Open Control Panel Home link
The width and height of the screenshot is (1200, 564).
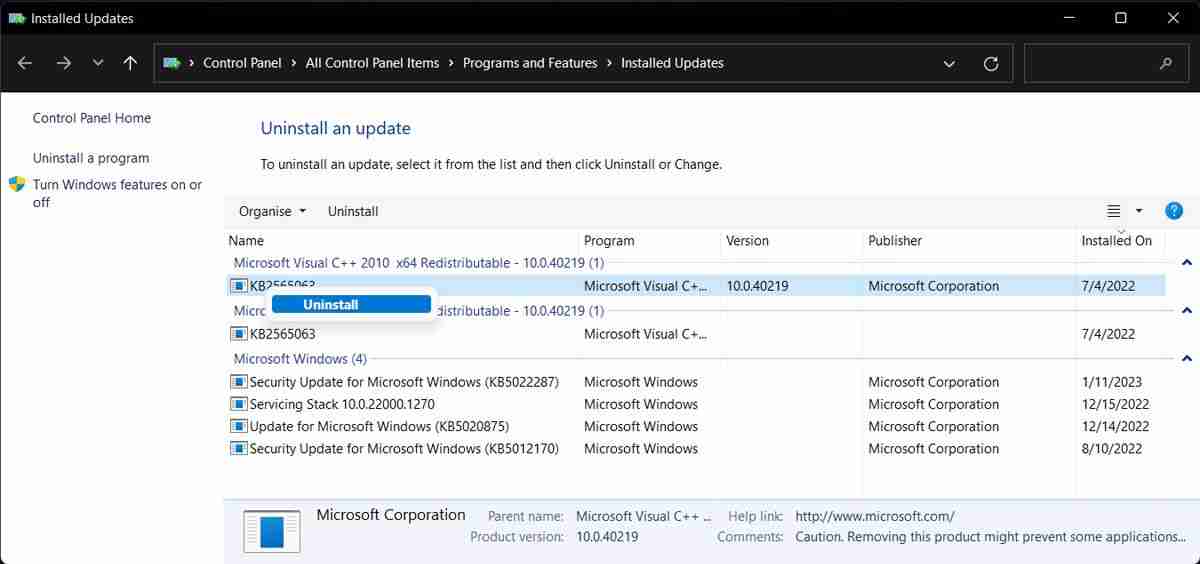92,118
